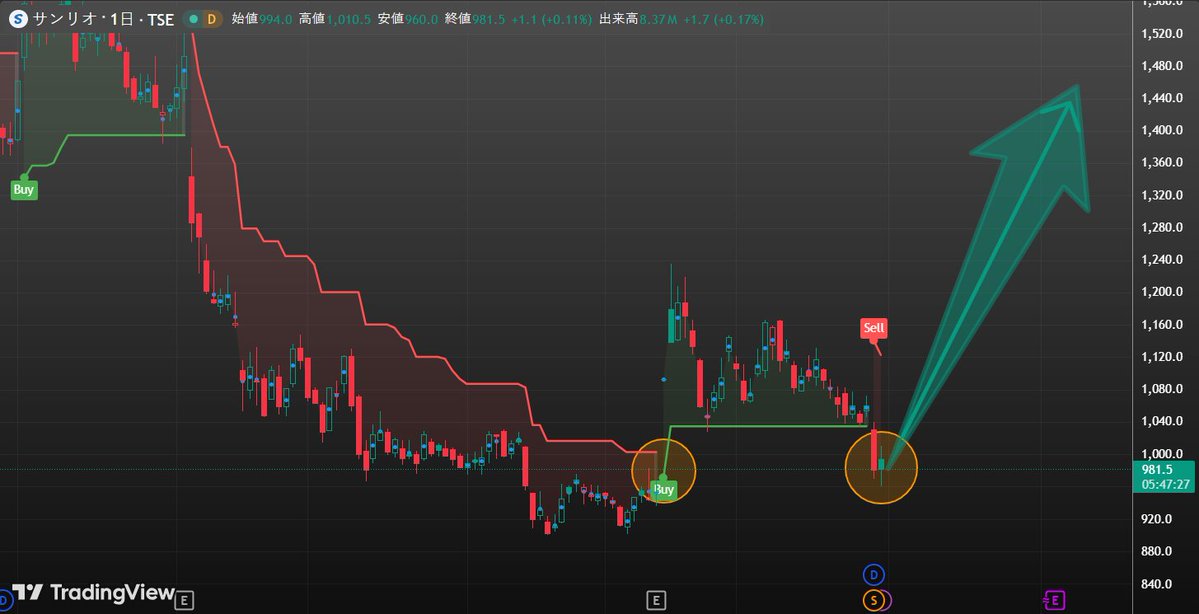
Task: Click the 1,000.0 price scale label
Action: 1161,453
